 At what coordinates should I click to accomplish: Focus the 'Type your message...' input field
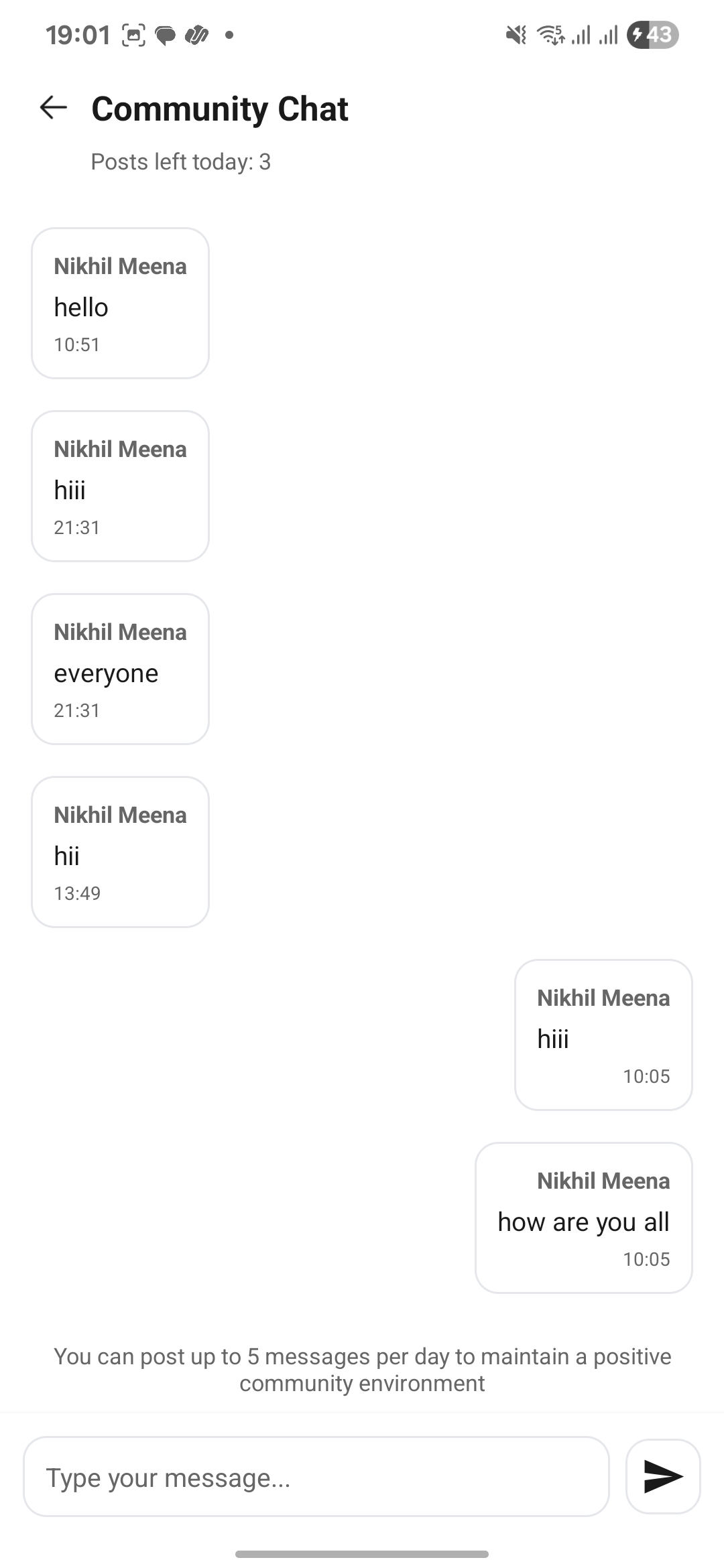316,1477
